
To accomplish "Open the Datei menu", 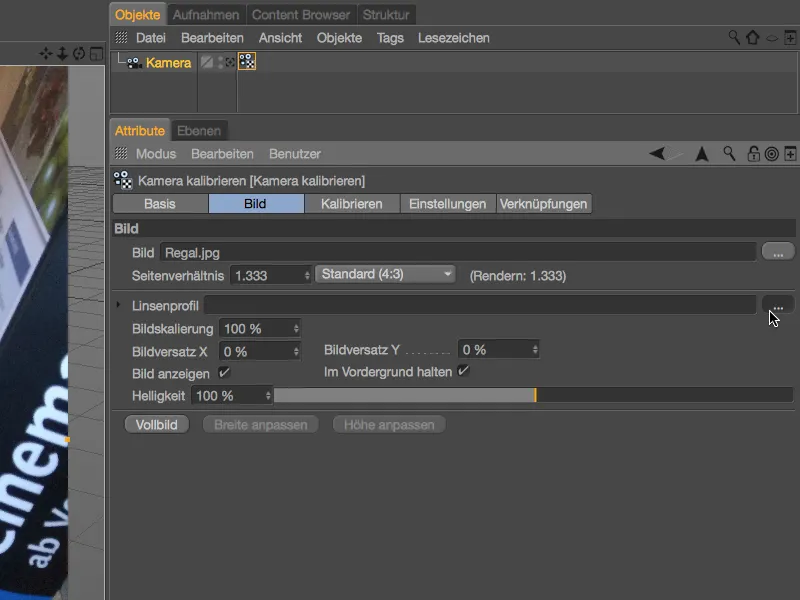I will [151, 38].
